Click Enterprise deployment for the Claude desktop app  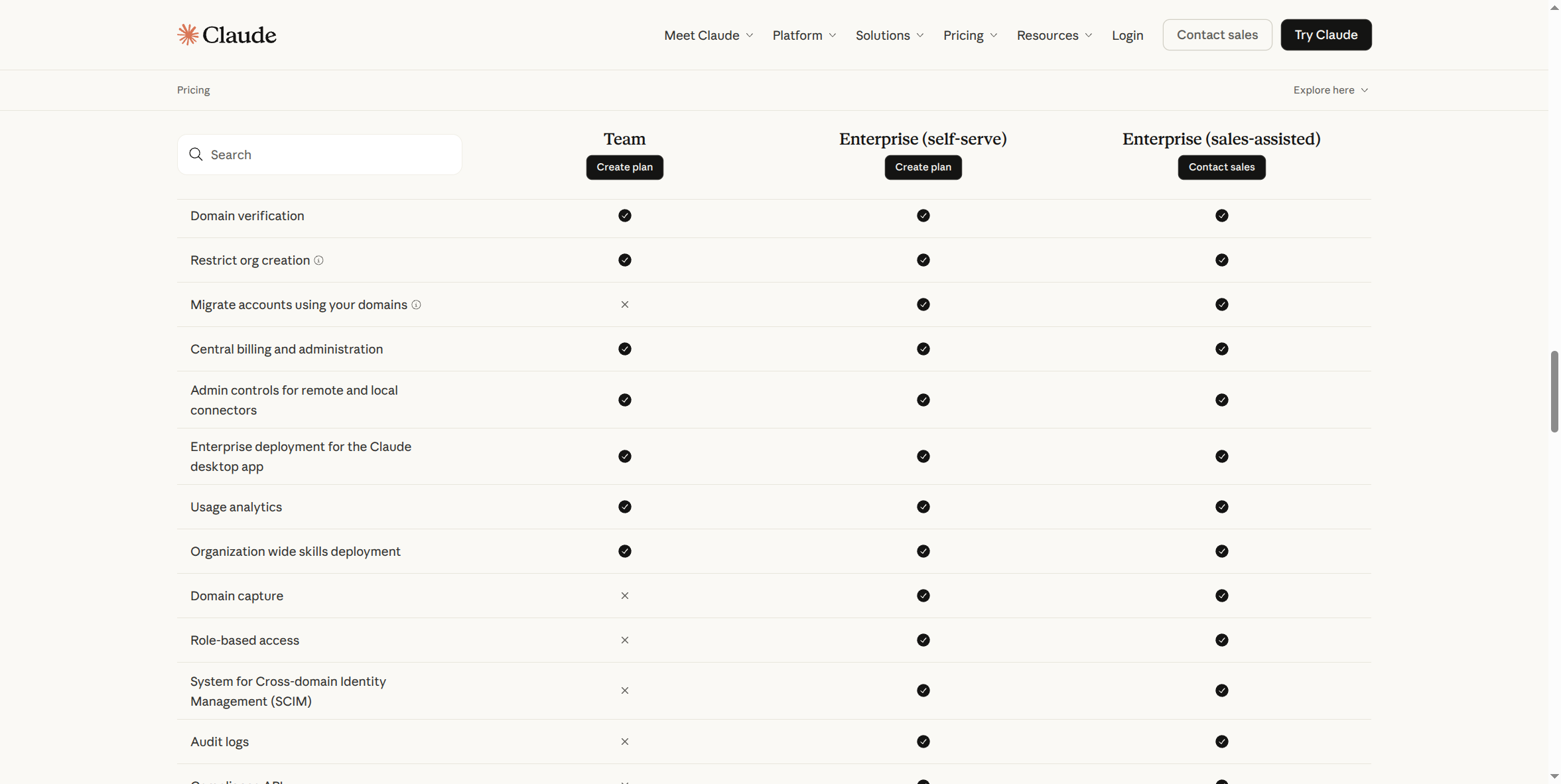coord(301,456)
